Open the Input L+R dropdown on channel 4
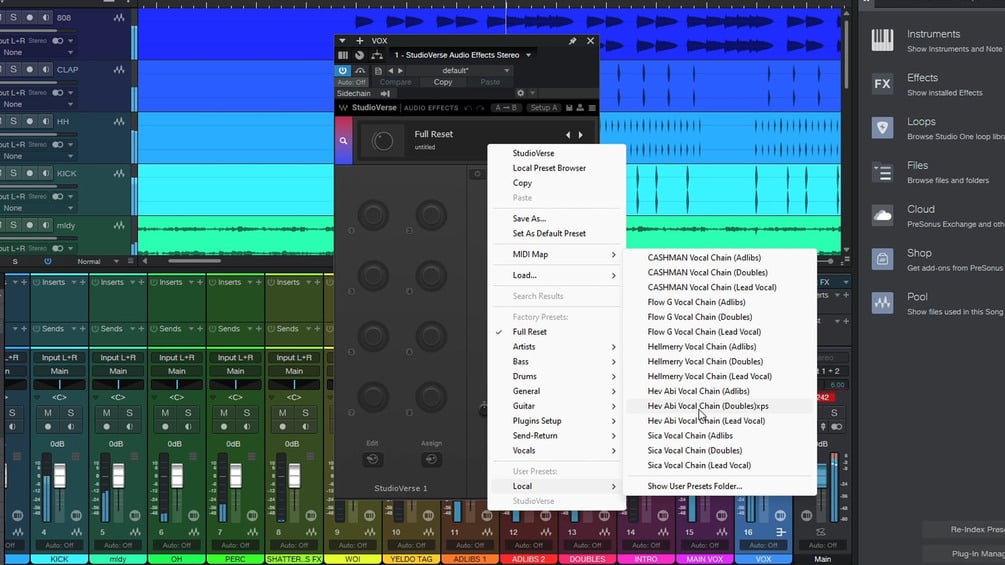1005x565 pixels. pyautogui.click(x=60, y=357)
